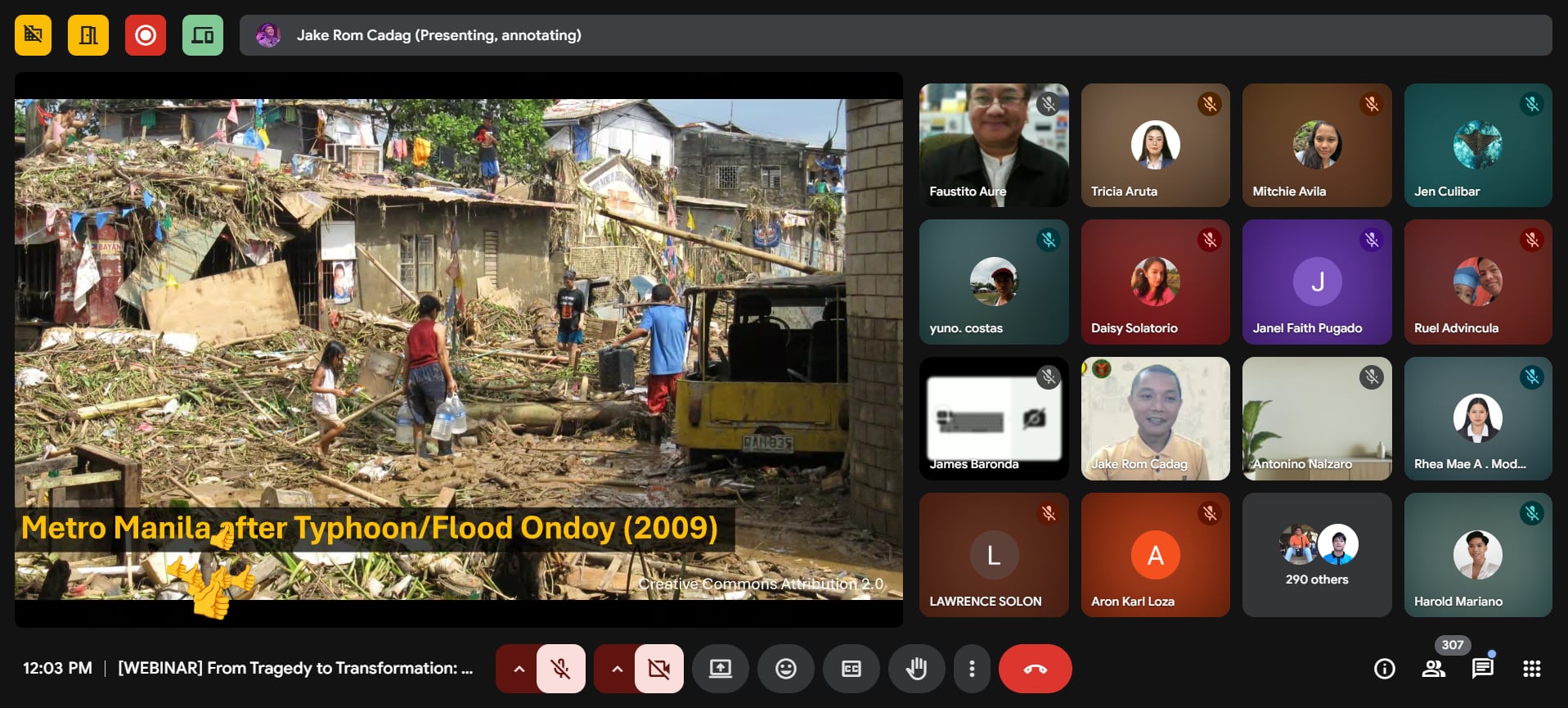This screenshot has width=1568, height=708.
Task: Expand video settings chevron
Action: coord(617,669)
